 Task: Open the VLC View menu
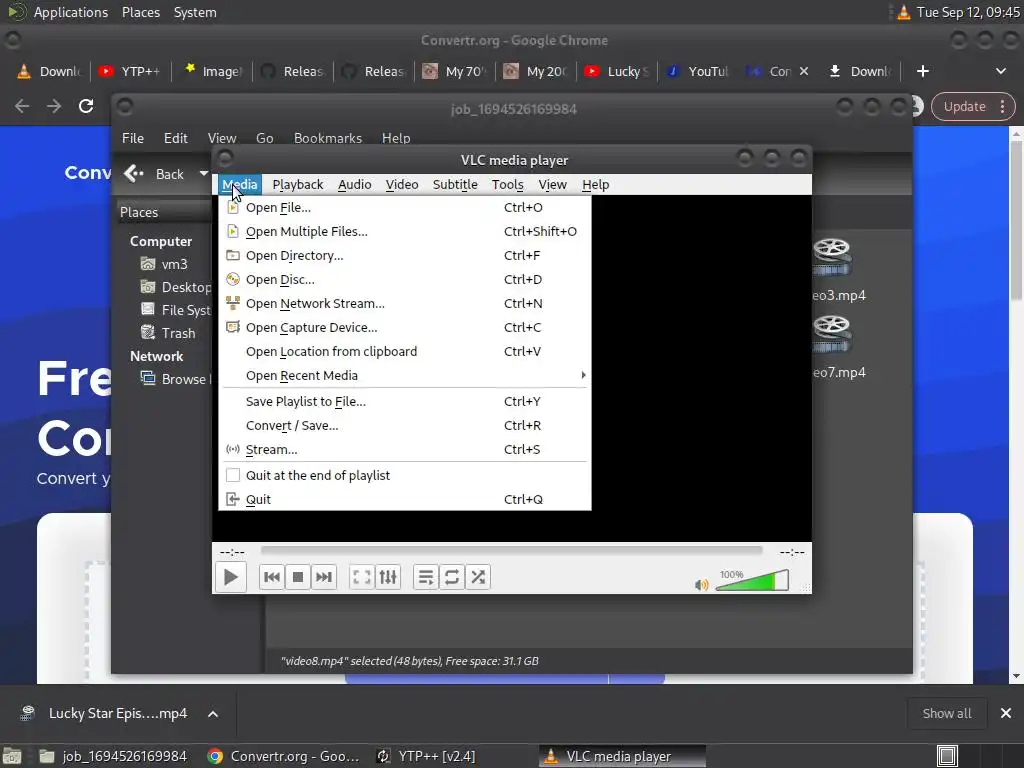tap(552, 185)
